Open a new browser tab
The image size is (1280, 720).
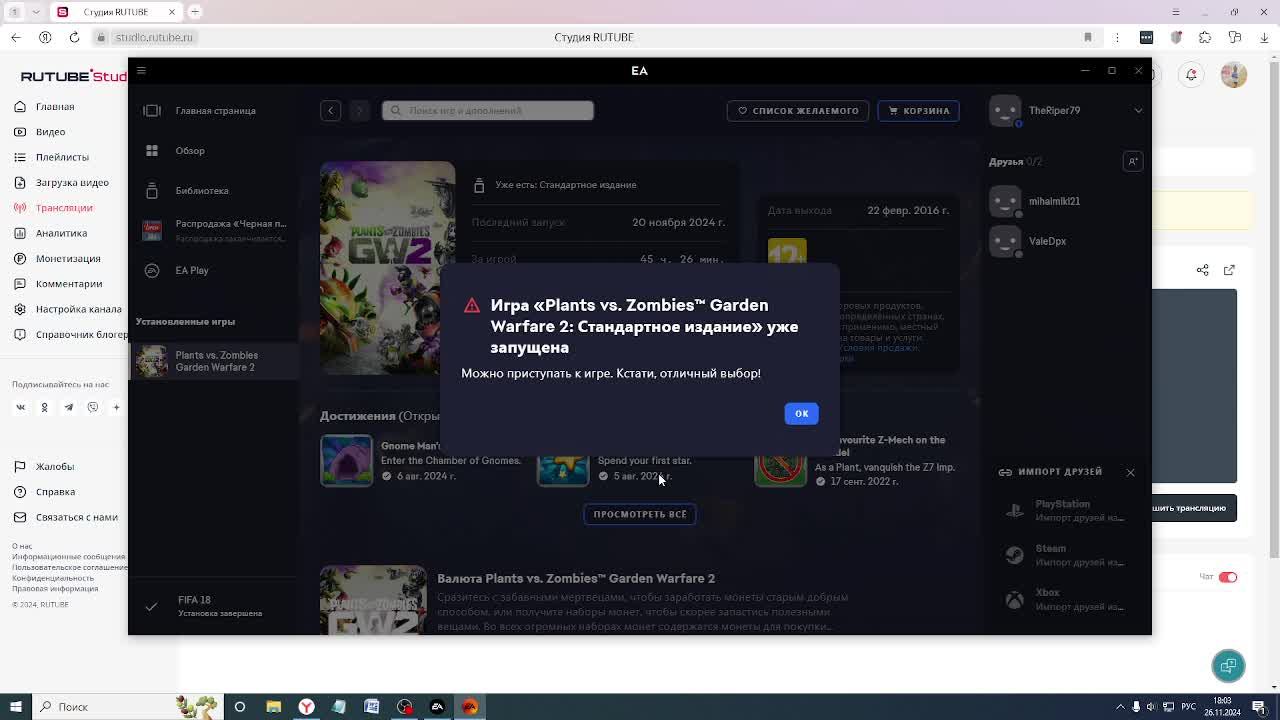(x=195, y=12)
